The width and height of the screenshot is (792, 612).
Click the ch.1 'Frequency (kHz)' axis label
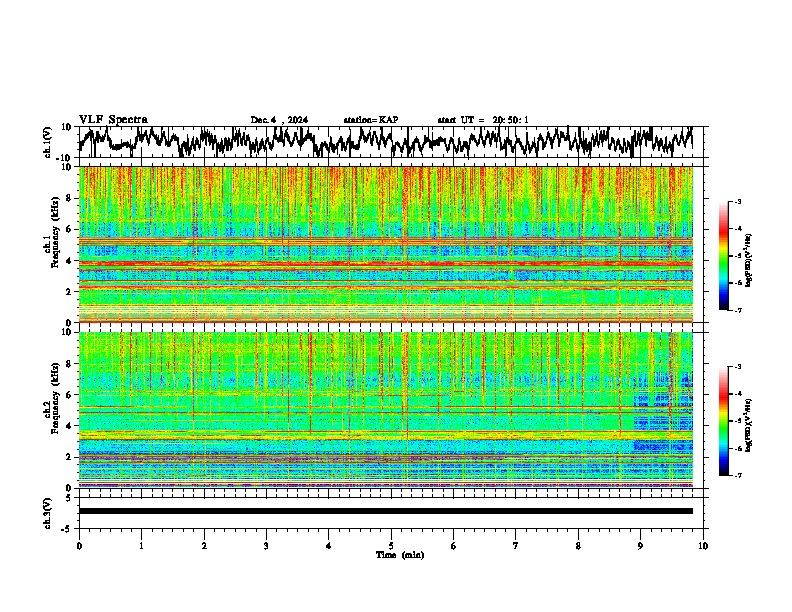pyautogui.click(x=55, y=232)
